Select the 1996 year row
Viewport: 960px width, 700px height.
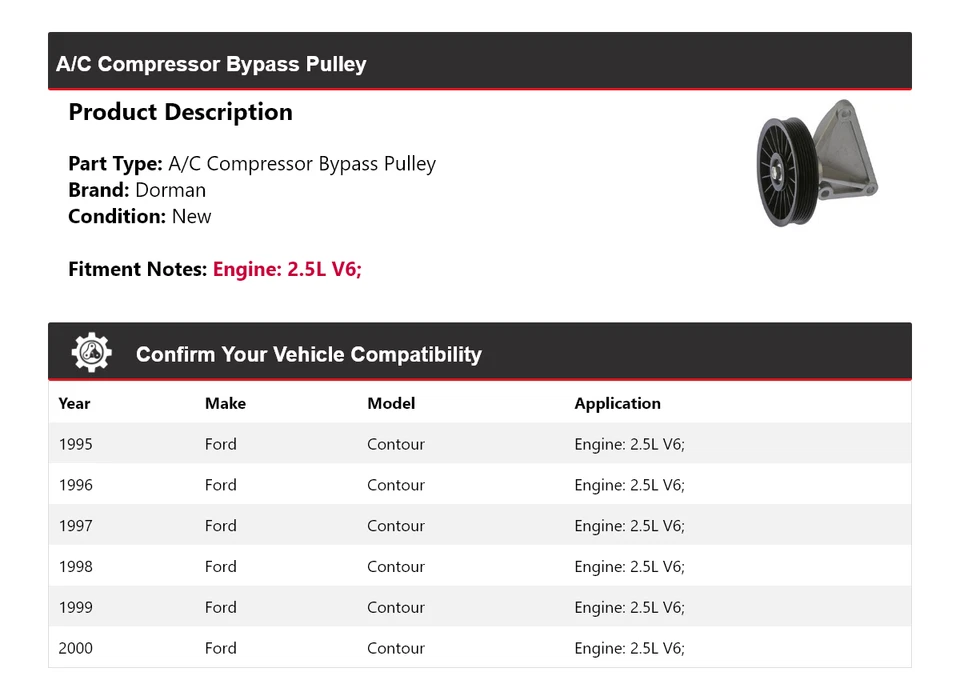point(76,485)
